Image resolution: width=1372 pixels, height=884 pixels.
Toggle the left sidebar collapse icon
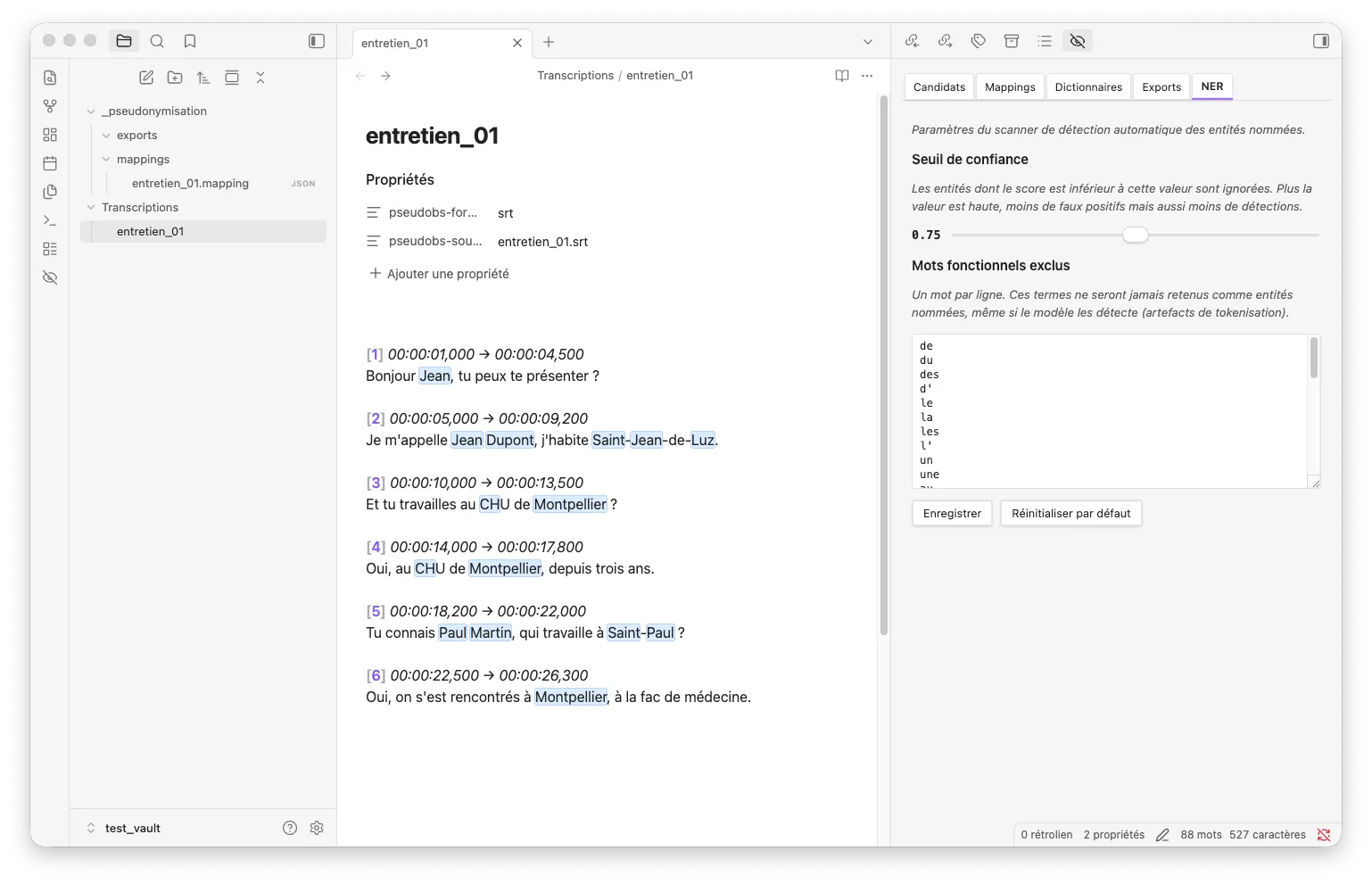coord(317,41)
